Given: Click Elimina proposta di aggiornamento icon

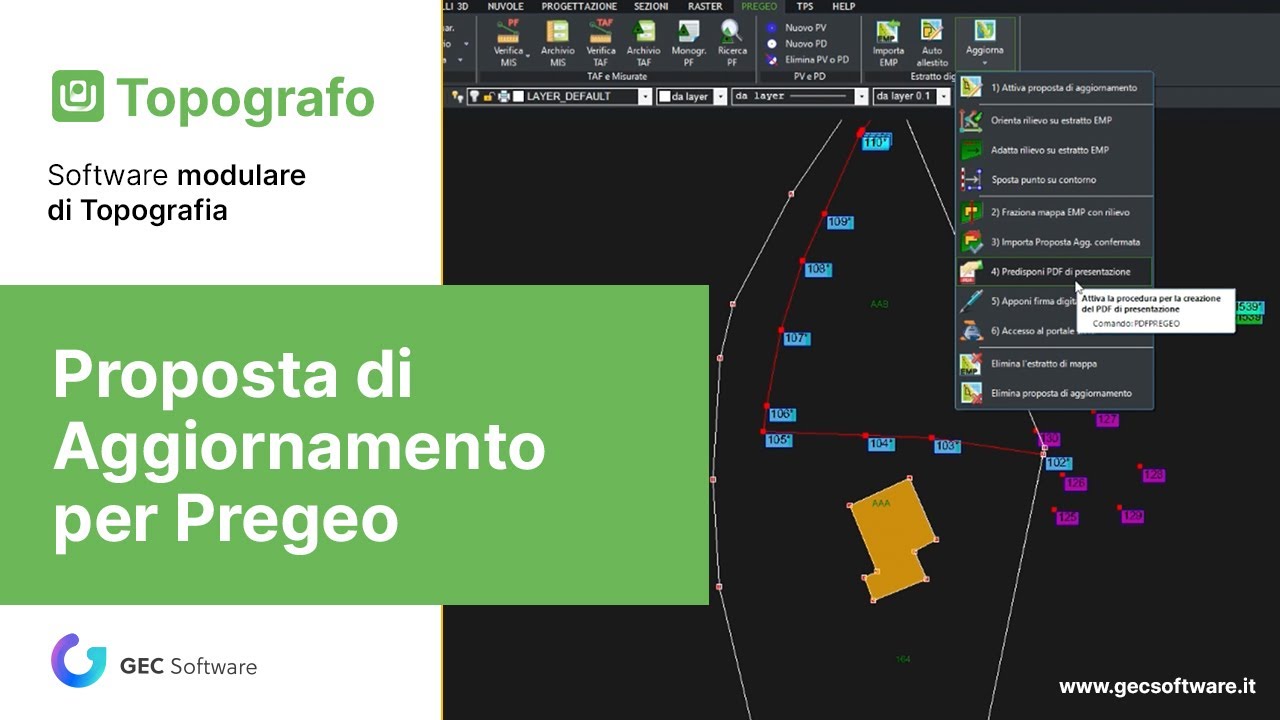Looking at the screenshot, I should [971, 394].
